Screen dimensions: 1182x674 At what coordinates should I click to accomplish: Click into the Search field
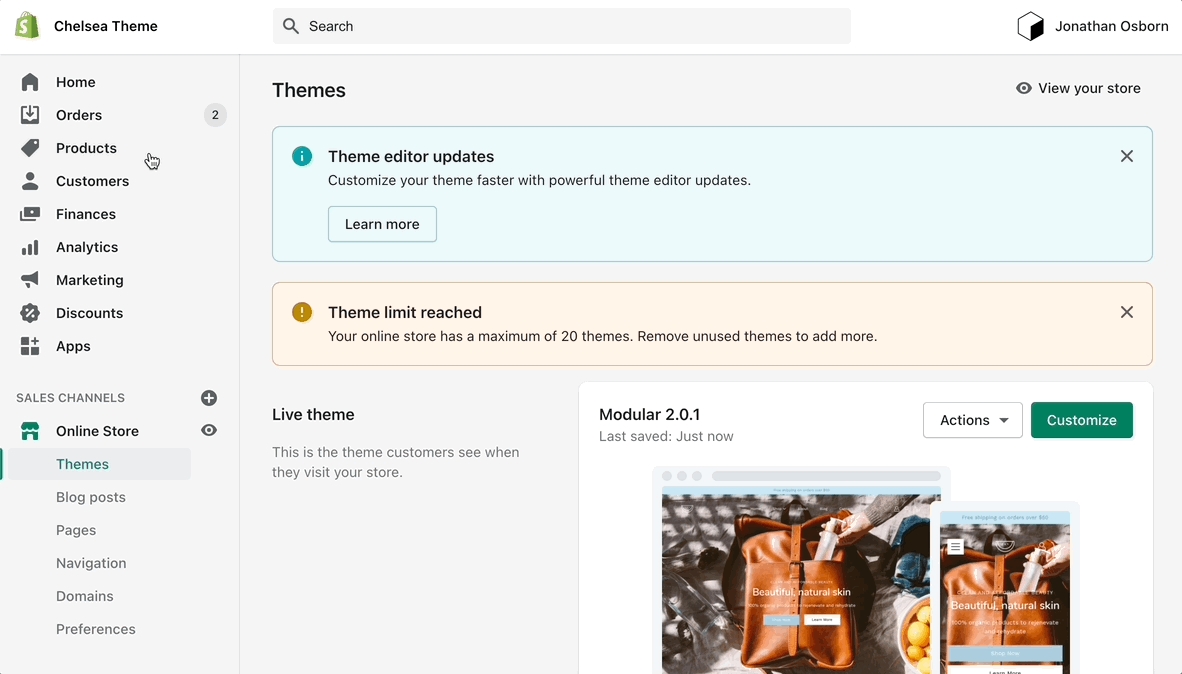click(x=561, y=26)
